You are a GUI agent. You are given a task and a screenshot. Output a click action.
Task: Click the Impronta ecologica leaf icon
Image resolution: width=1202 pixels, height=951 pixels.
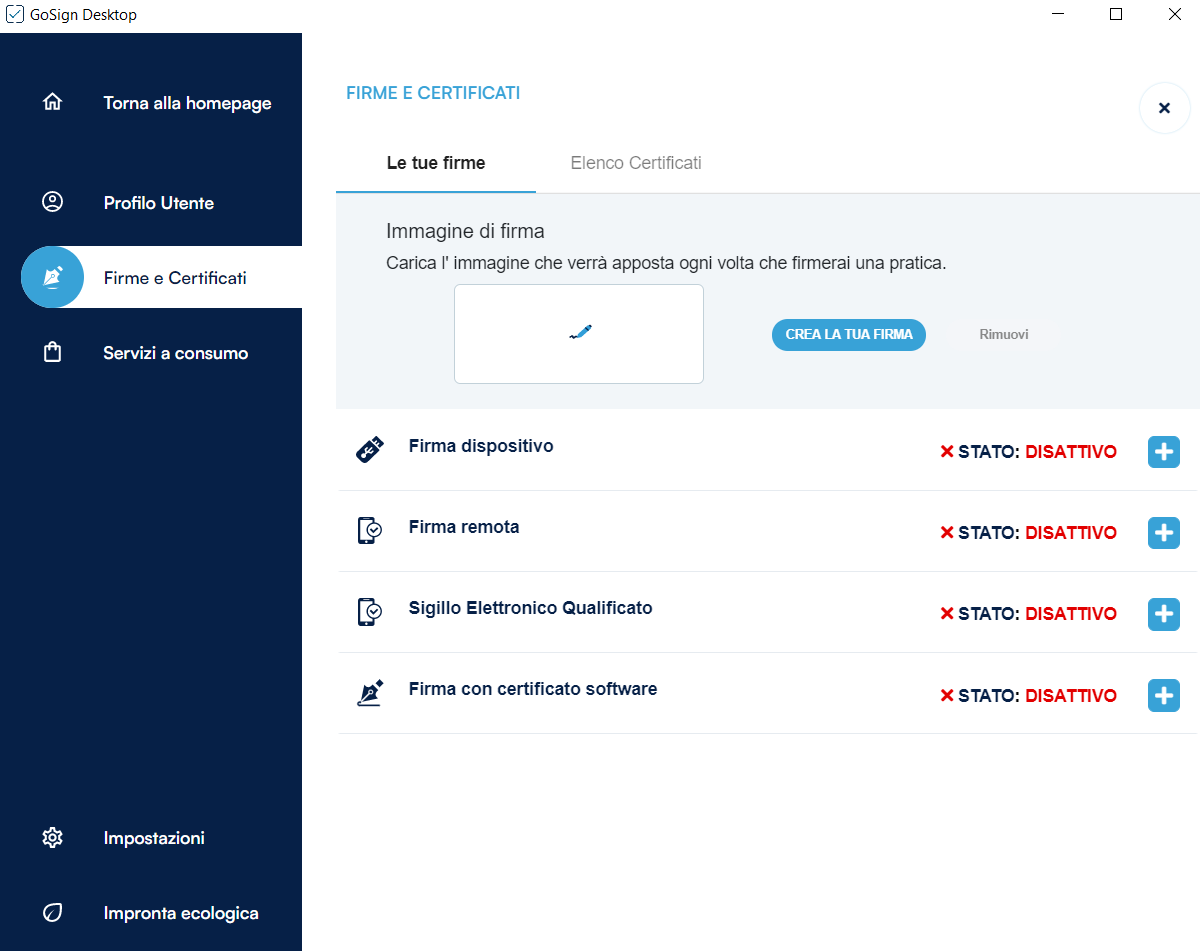pyautogui.click(x=52, y=912)
